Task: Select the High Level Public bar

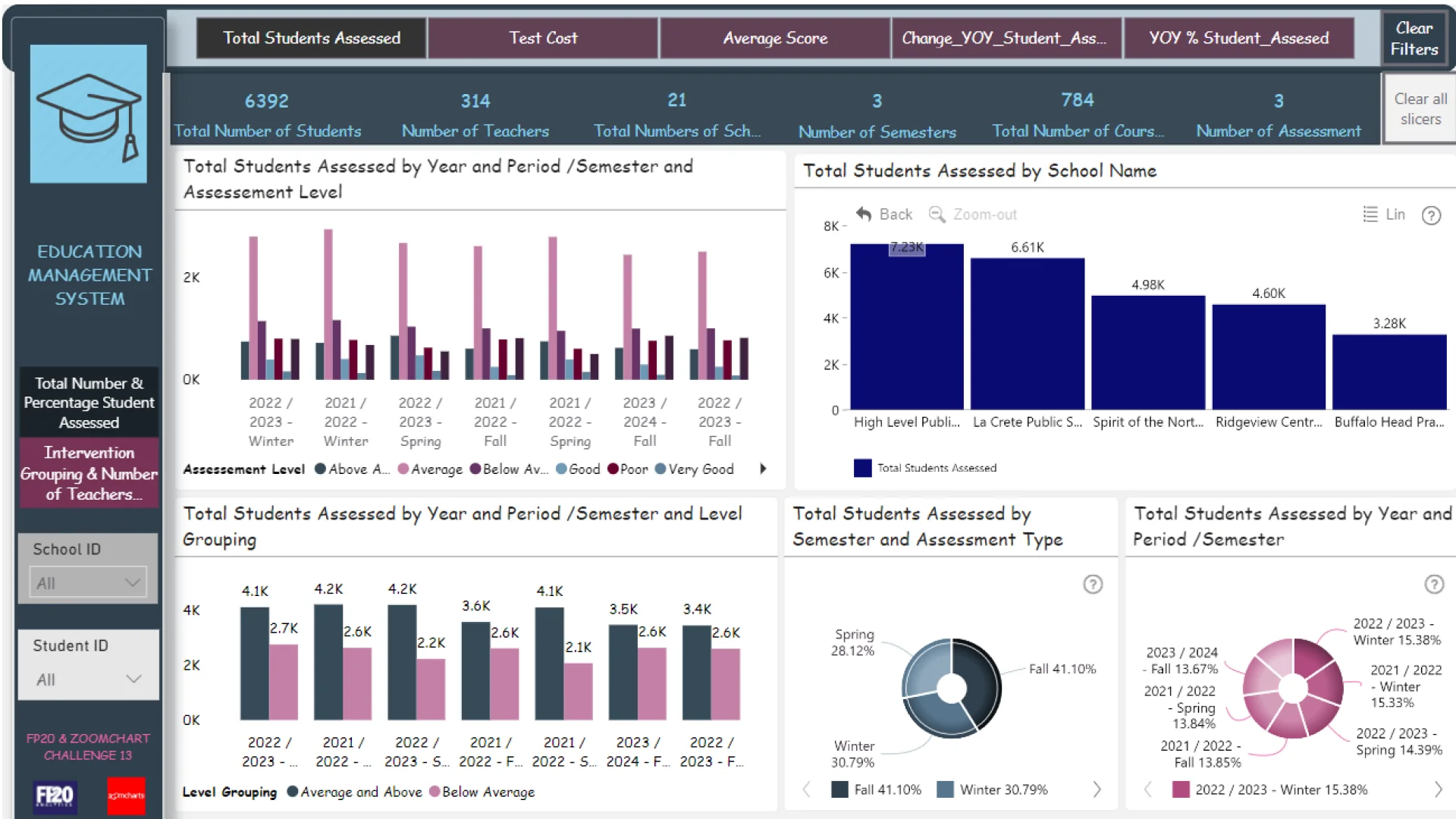Action: pos(907,327)
